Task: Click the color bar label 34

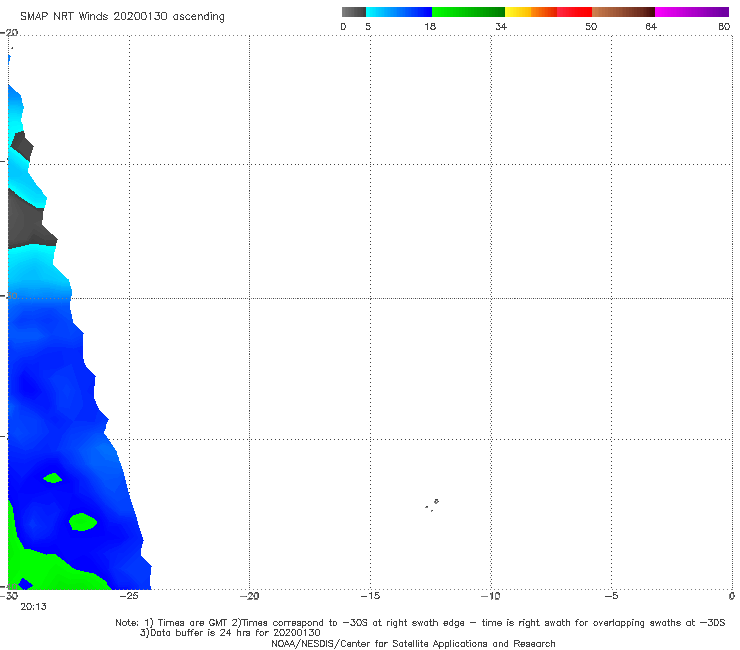Action: coord(501,26)
